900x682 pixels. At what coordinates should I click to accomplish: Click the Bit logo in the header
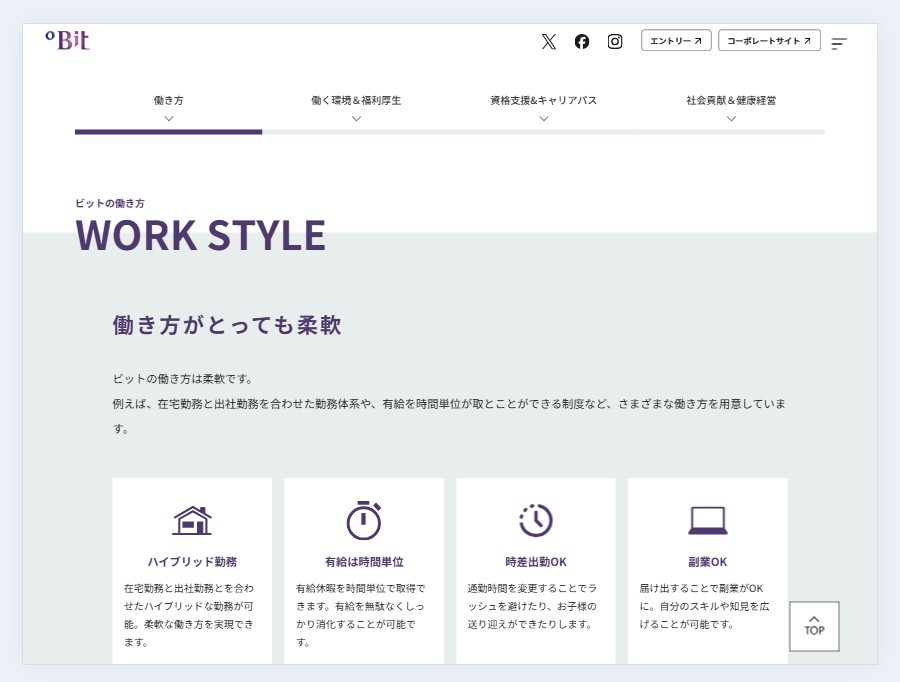pyautogui.click(x=68, y=40)
